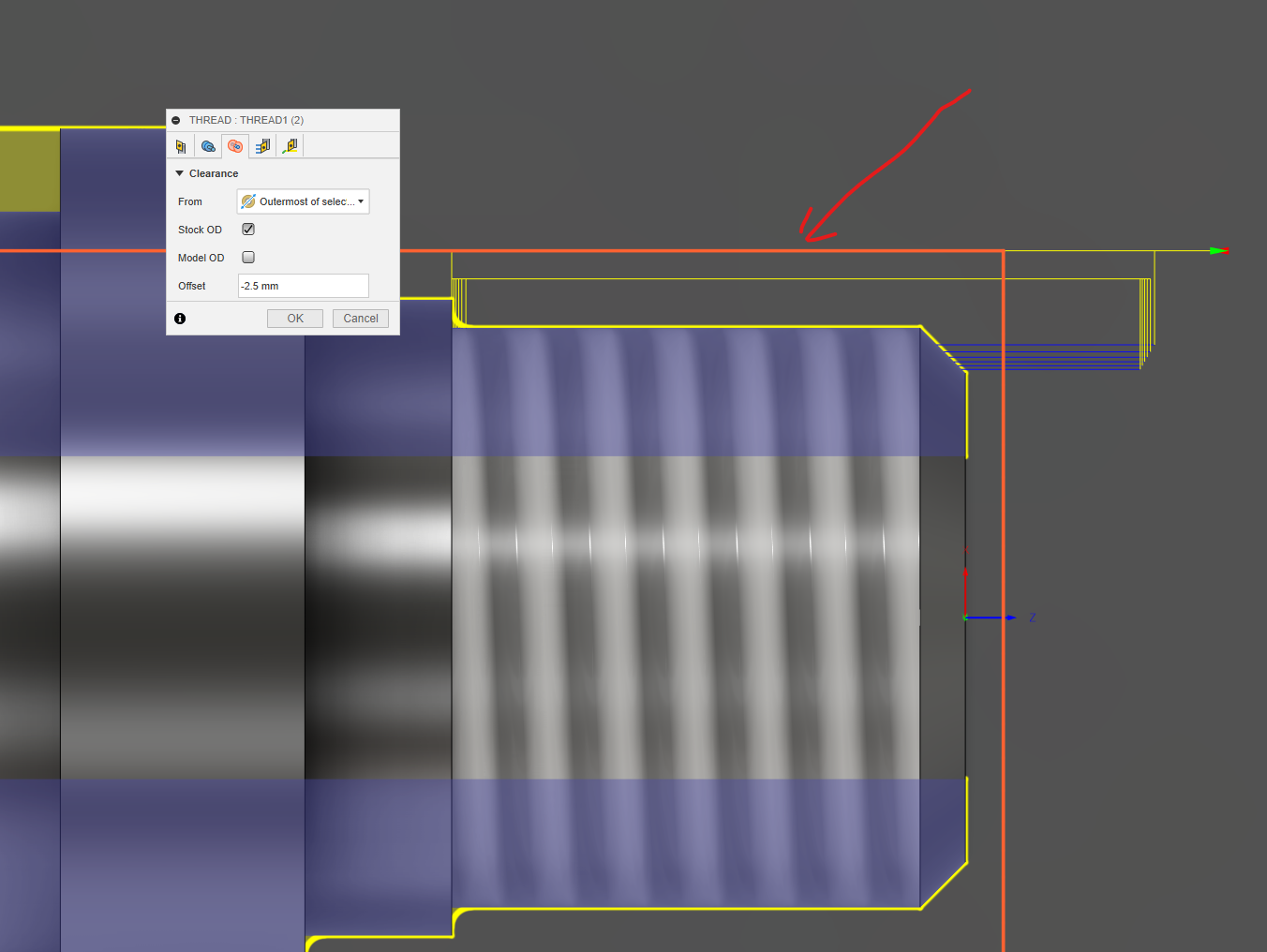Open the Linking tab of the THREAD1 dialog
The image size is (1267, 952).
click(x=291, y=146)
